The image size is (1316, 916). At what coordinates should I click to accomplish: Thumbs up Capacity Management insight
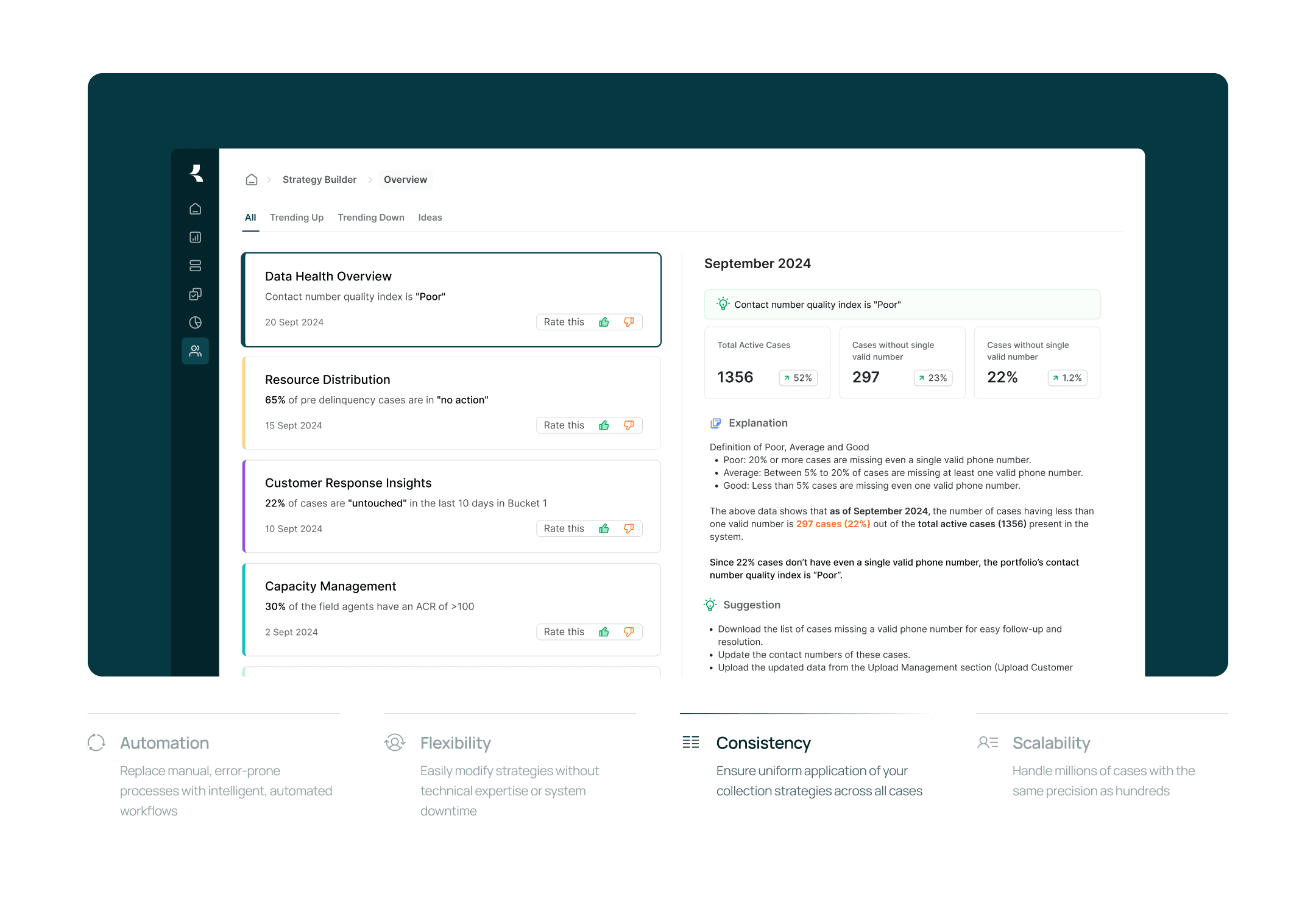click(x=604, y=632)
